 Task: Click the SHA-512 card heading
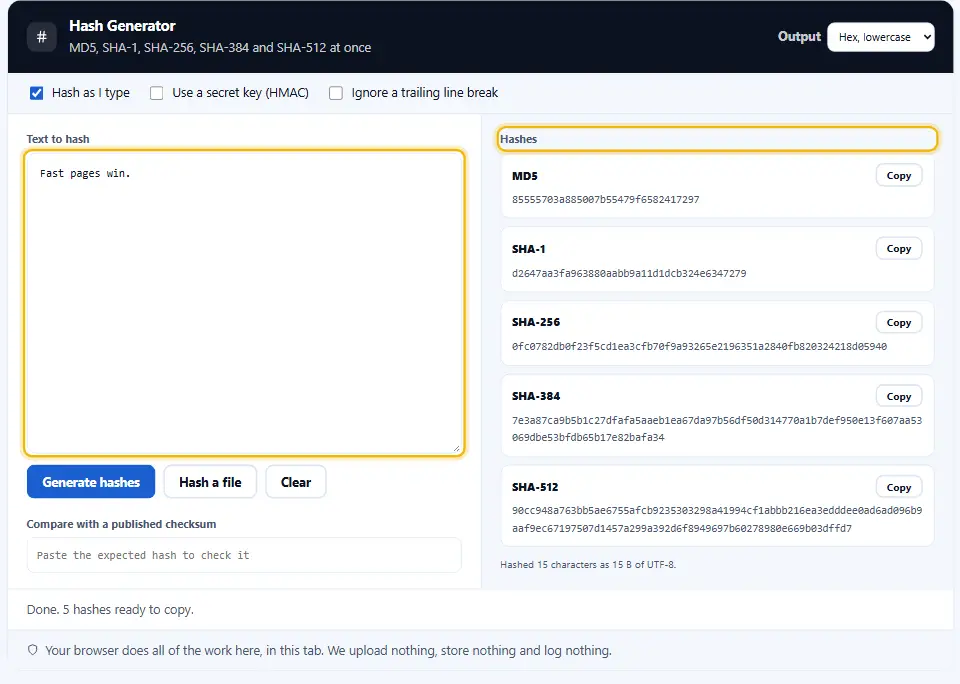[535, 487]
